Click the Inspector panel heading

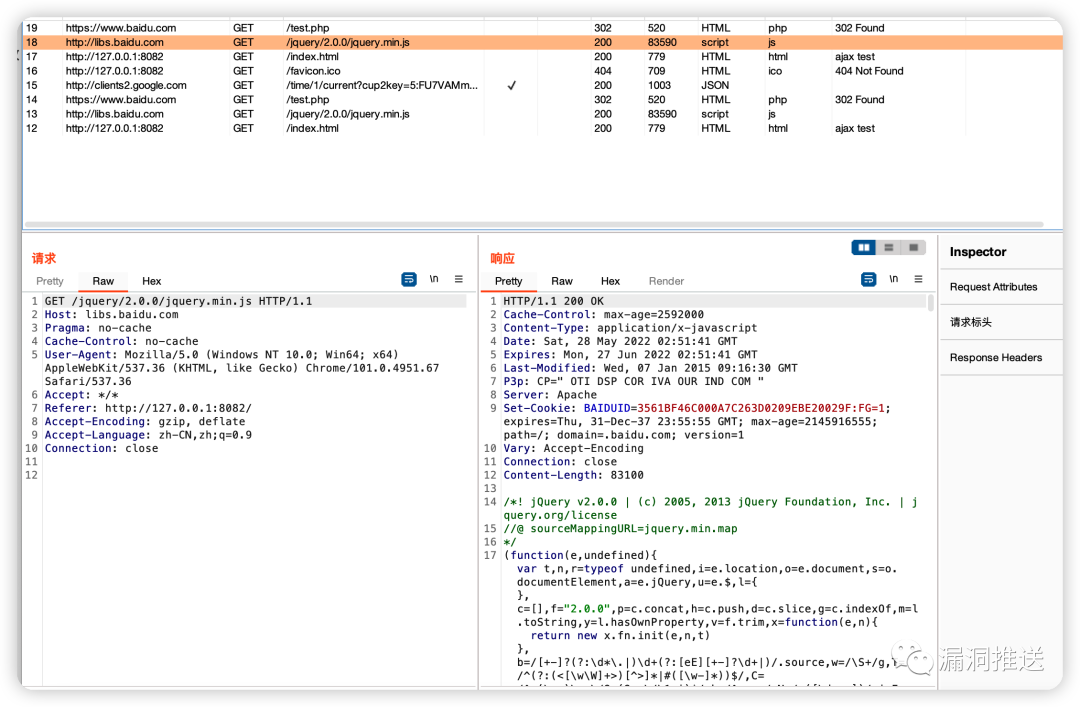[977, 252]
